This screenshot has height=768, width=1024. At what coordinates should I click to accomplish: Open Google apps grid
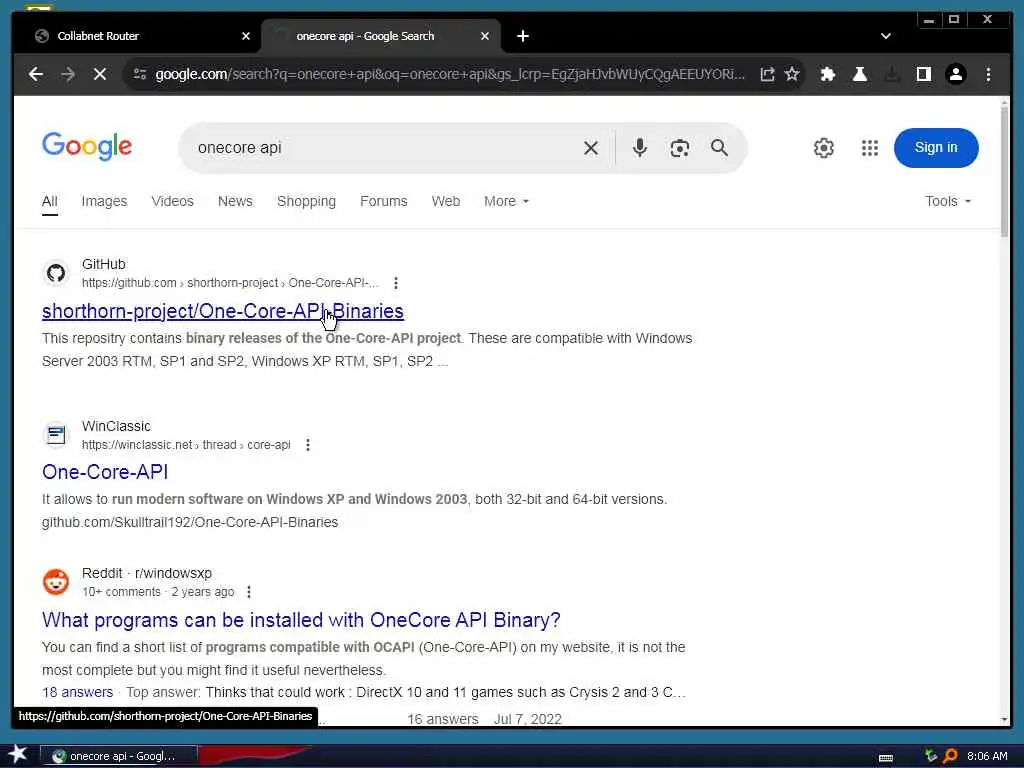point(869,148)
